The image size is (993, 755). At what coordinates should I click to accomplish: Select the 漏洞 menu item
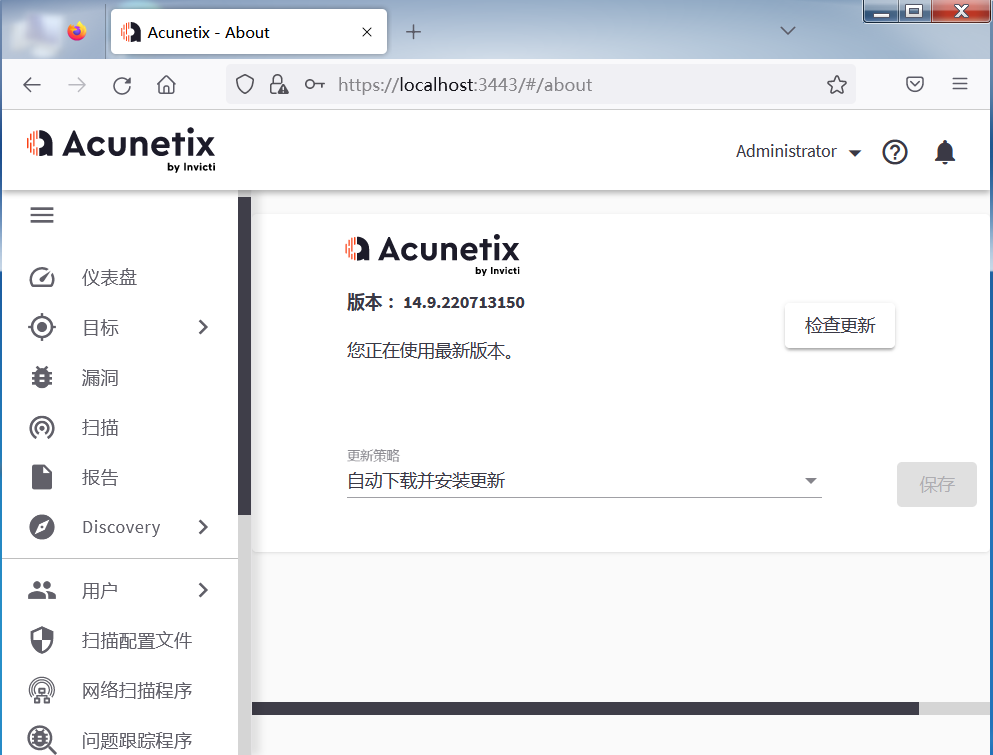(x=100, y=378)
